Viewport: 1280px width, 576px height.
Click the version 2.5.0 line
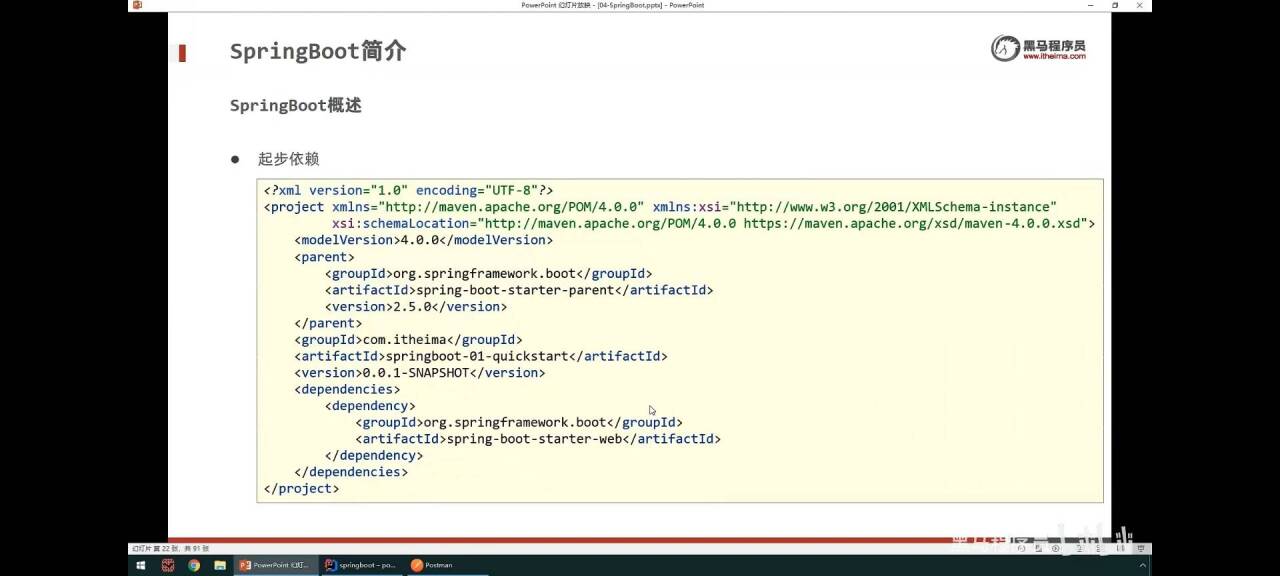coord(416,307)
